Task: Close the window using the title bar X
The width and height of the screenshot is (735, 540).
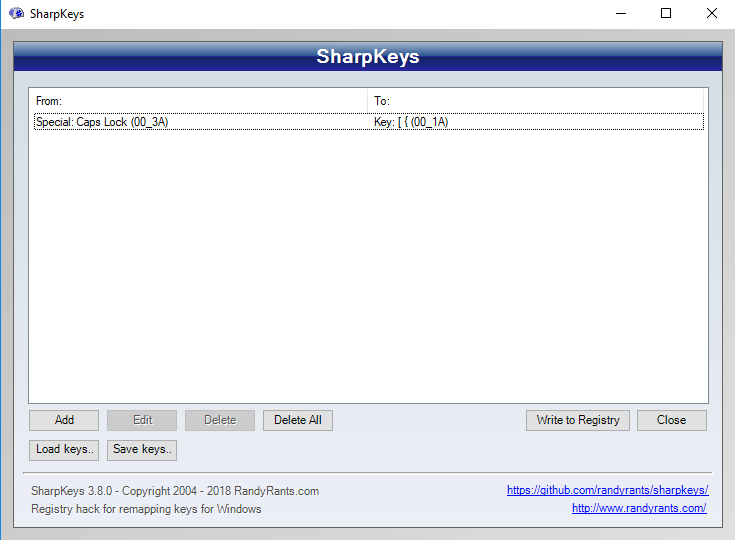Action: click(x=712, y=14)
